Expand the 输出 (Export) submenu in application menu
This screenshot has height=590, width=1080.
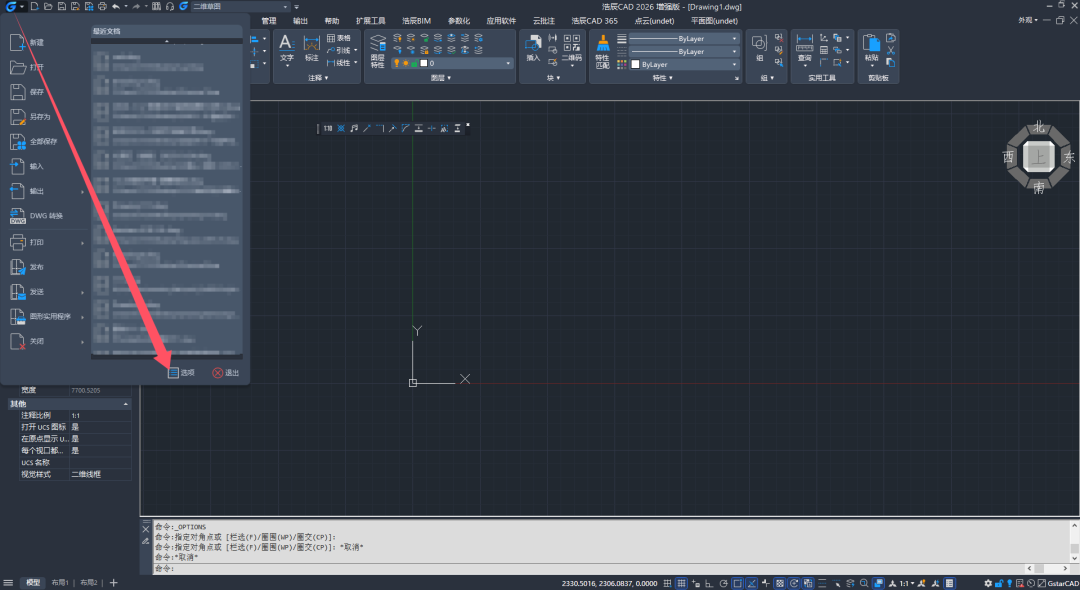(x=82, y=191)
